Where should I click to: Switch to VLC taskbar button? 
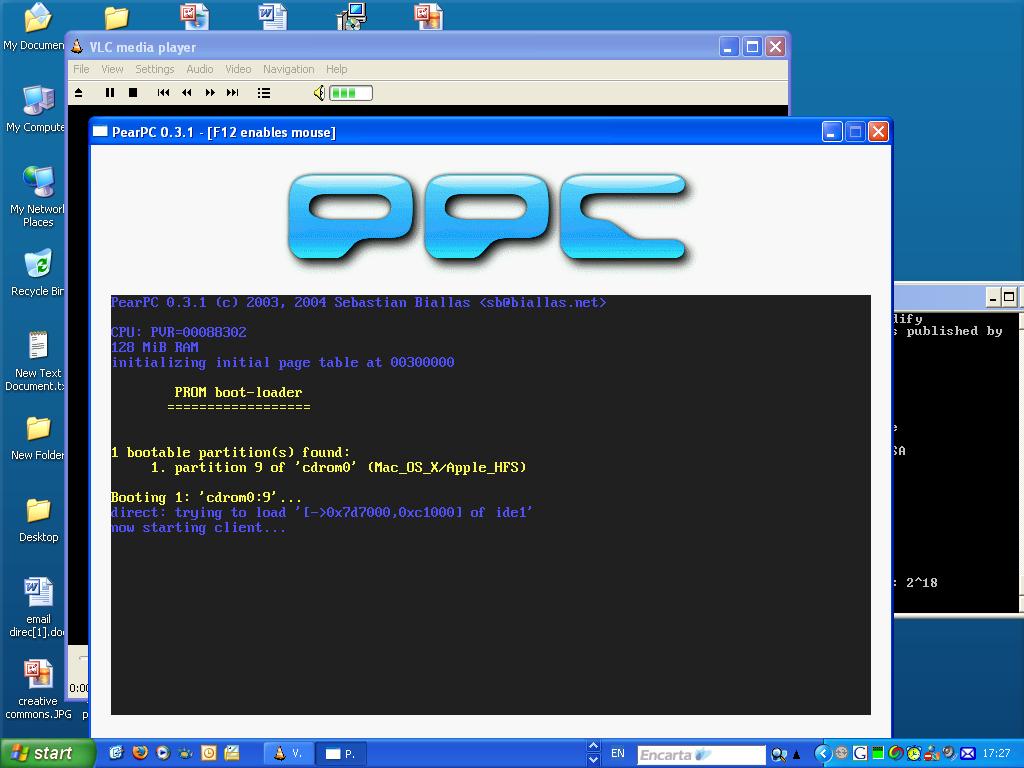287,754
